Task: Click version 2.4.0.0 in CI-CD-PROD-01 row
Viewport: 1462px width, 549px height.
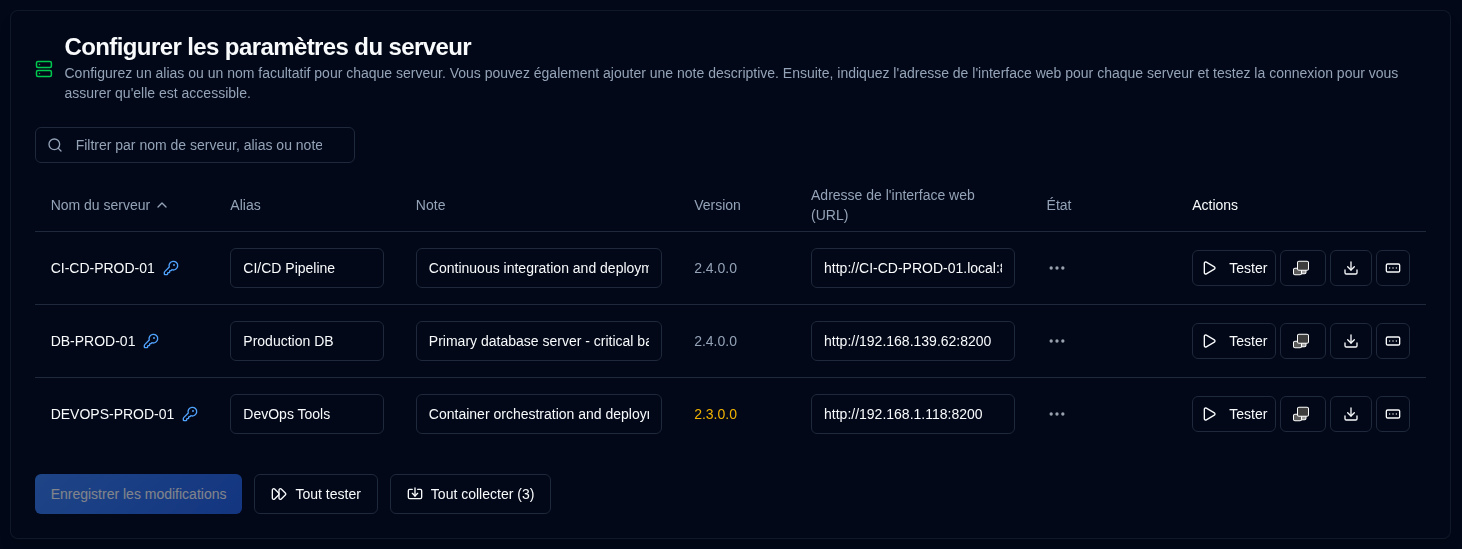Action: 715,268
